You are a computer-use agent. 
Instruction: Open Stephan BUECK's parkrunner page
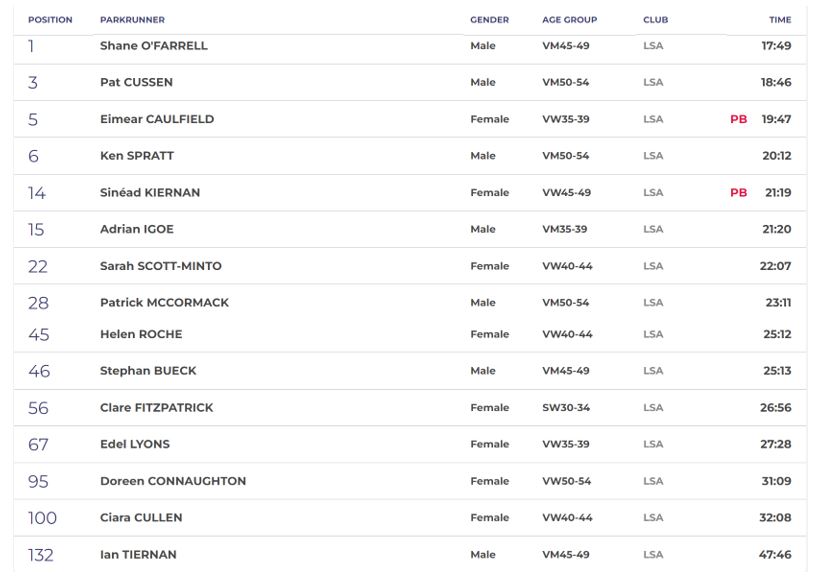pos(148,371)
